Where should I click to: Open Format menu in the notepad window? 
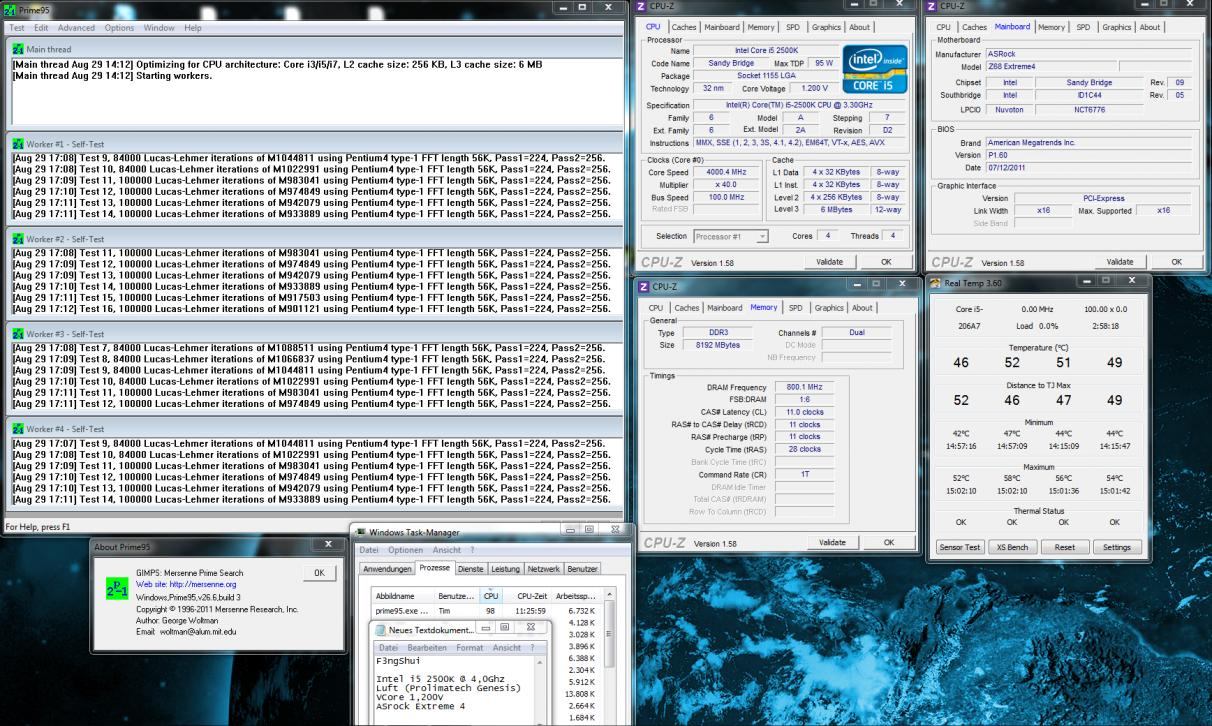click(471, 647)
